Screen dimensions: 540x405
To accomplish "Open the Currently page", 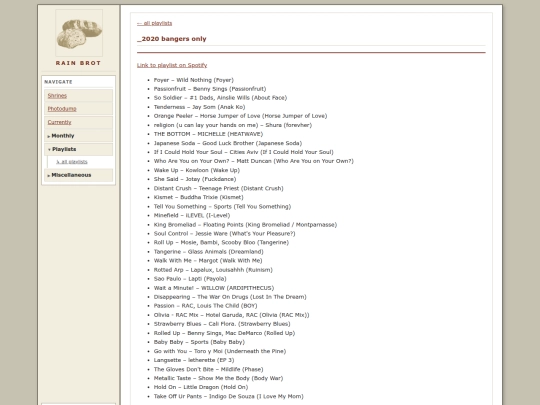I will (59, 122).
